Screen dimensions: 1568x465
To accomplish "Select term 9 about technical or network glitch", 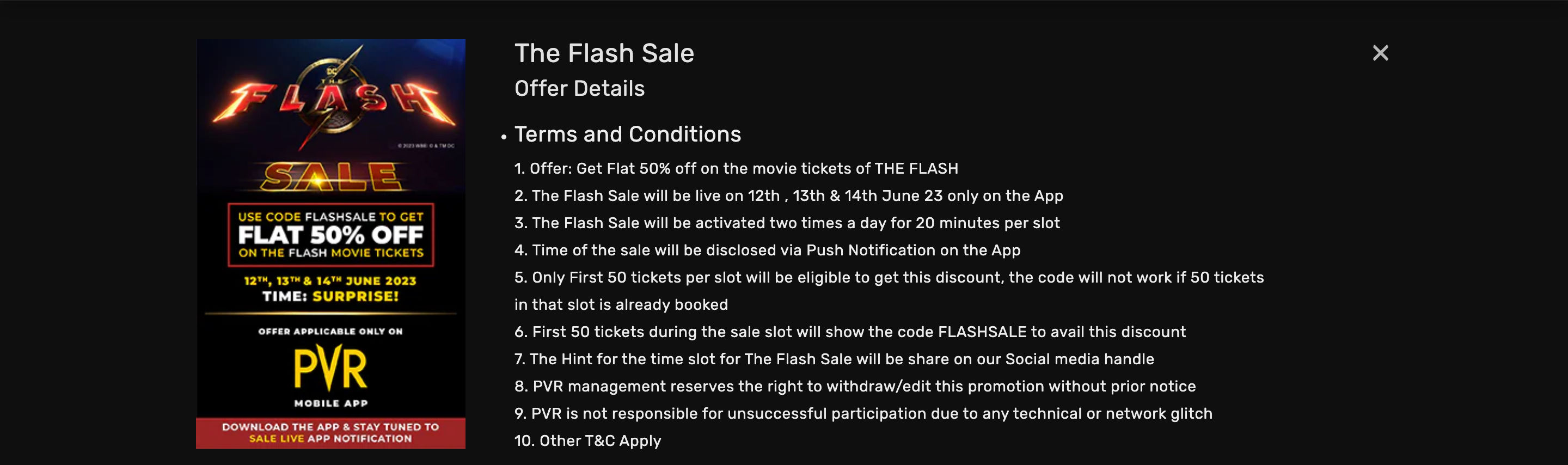I will pyautogui.click(x=863, y=414).
